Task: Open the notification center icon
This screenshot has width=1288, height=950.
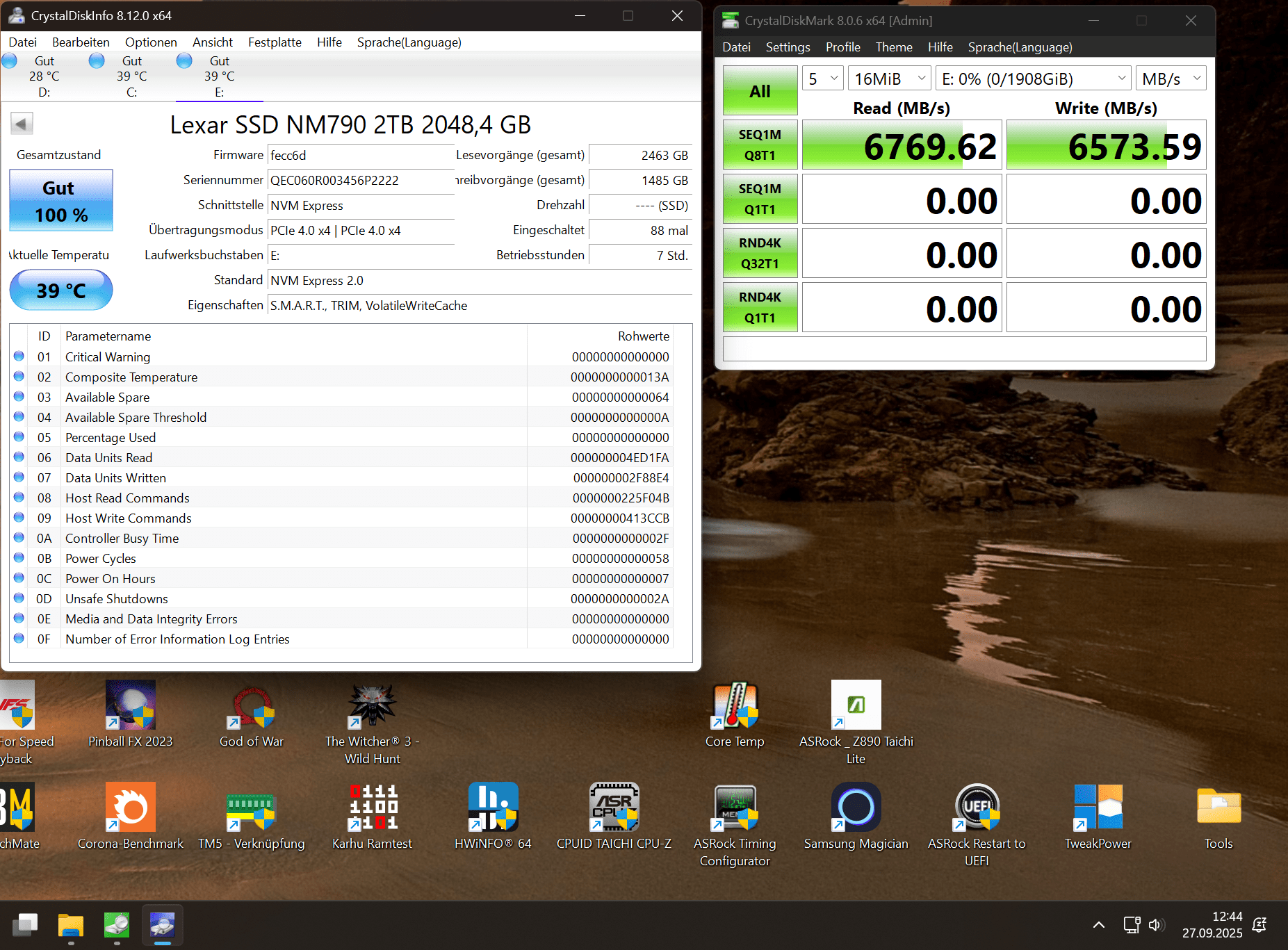Action: (x=1259, y=925)
